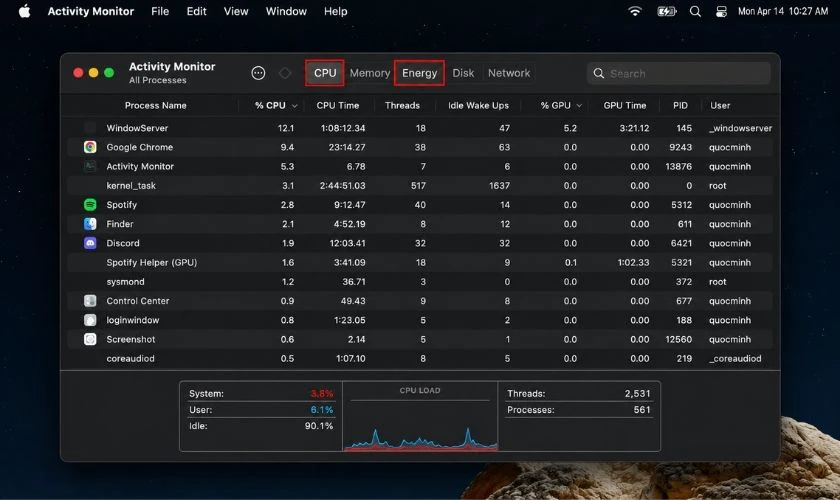Sort by PID column header
This screenshot has width=840, height=500.
point(680,106)
